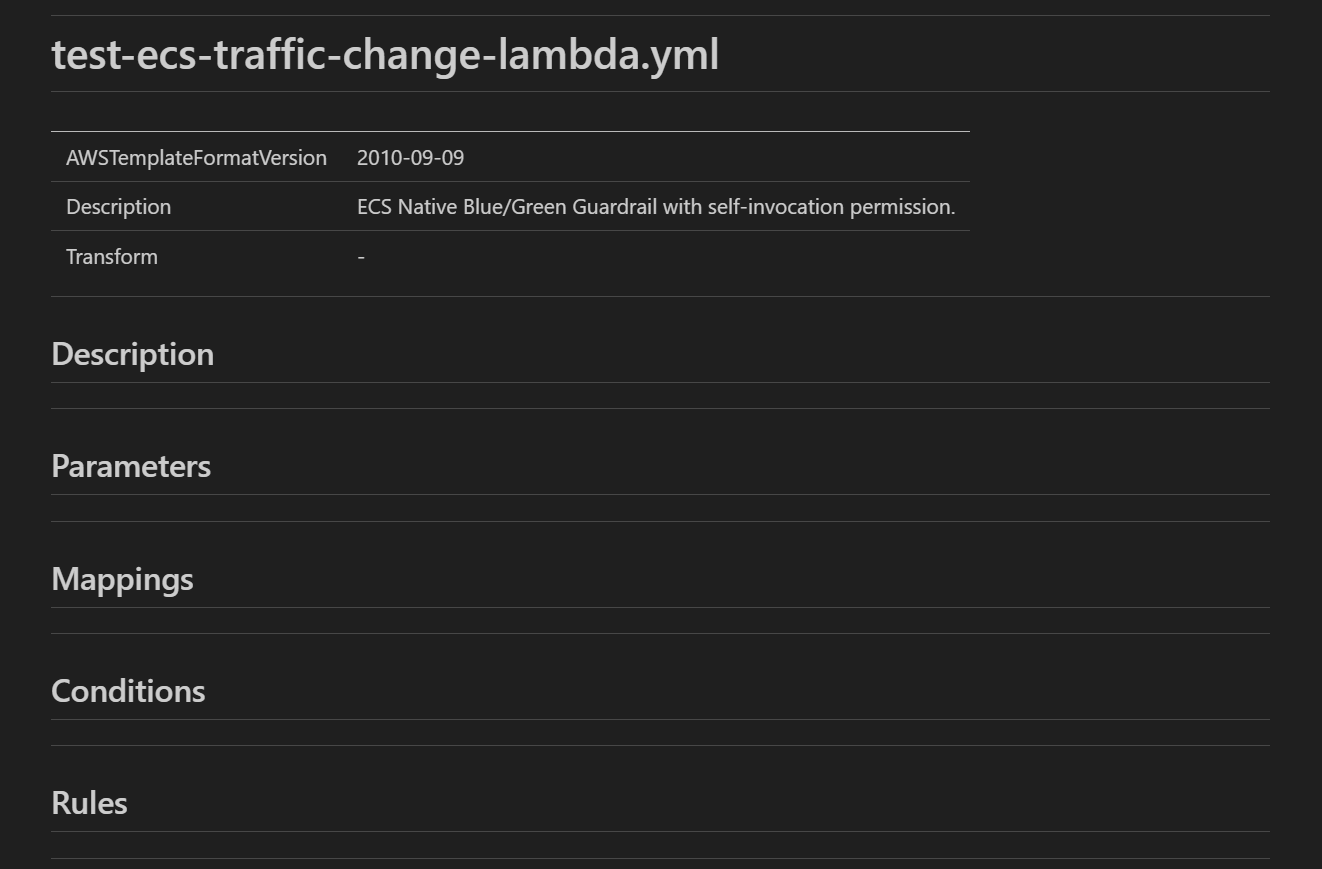
Task: Click the ECS Native description text cell
Action: 655,207
